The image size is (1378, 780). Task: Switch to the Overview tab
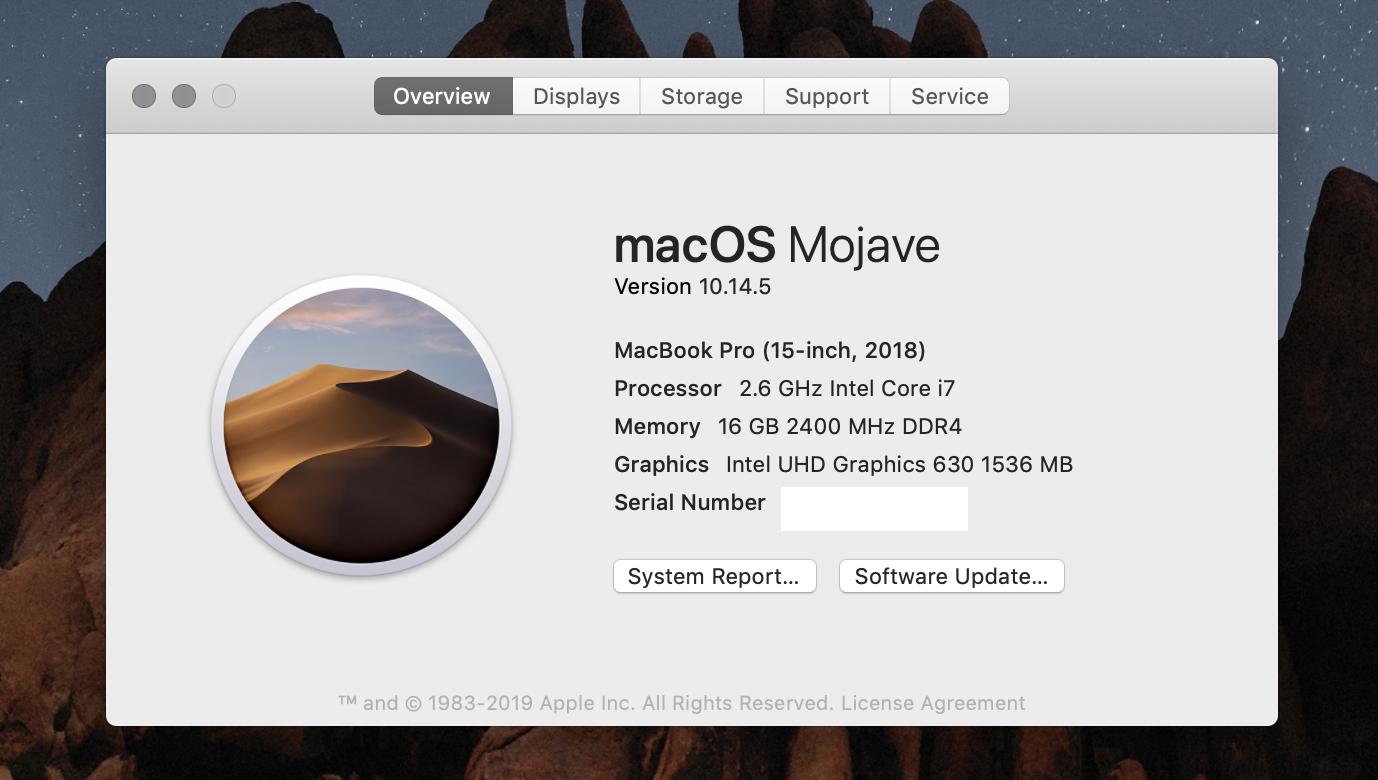click(x=442, y=96)
